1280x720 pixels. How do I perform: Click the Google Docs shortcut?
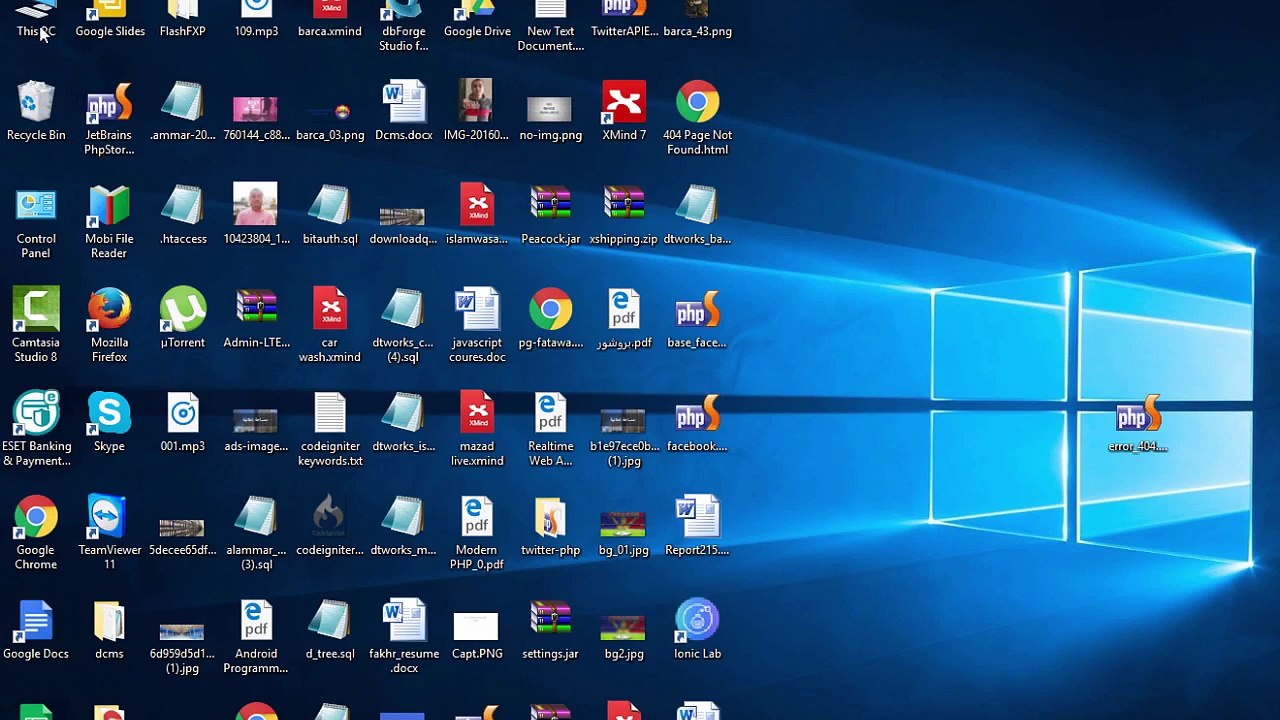(36, 631)
